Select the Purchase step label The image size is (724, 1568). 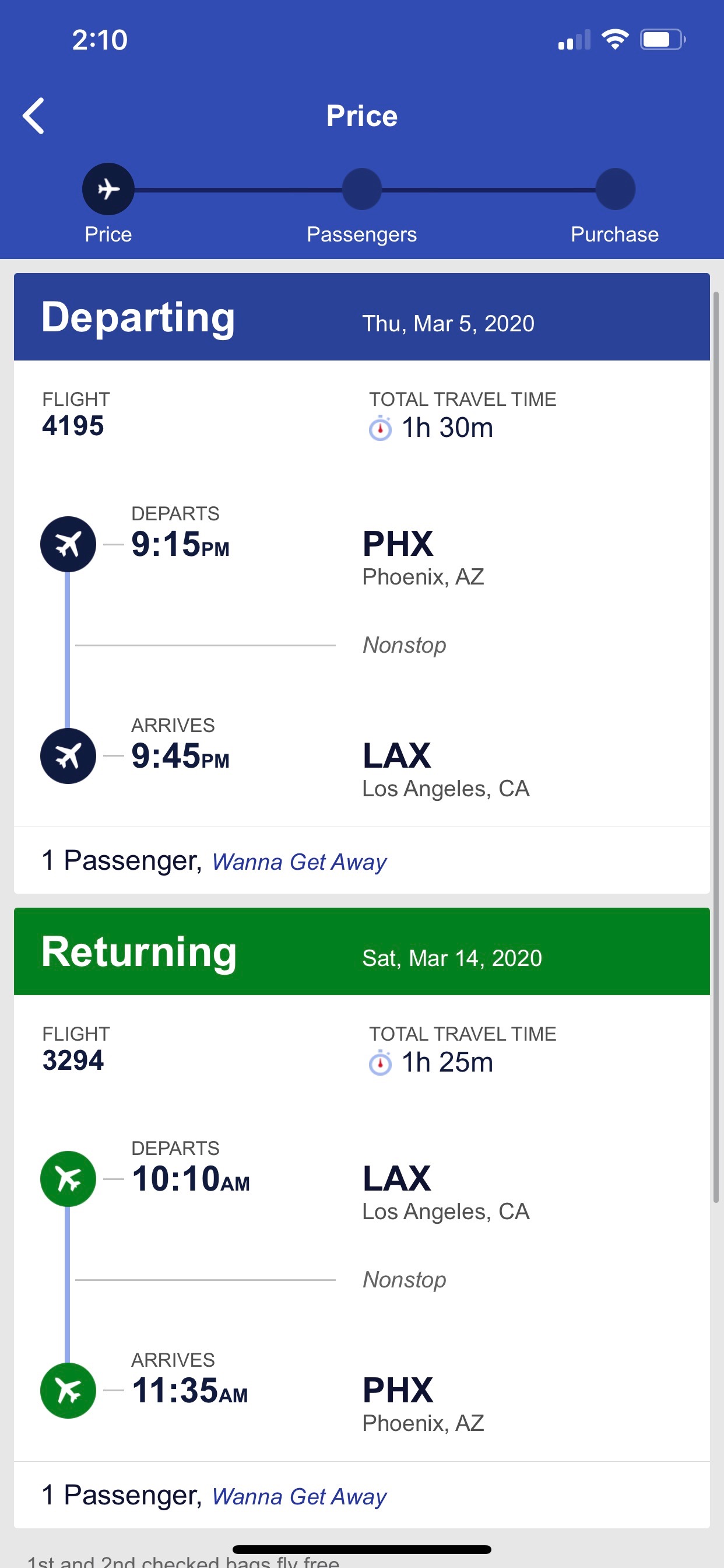point(614,235)
